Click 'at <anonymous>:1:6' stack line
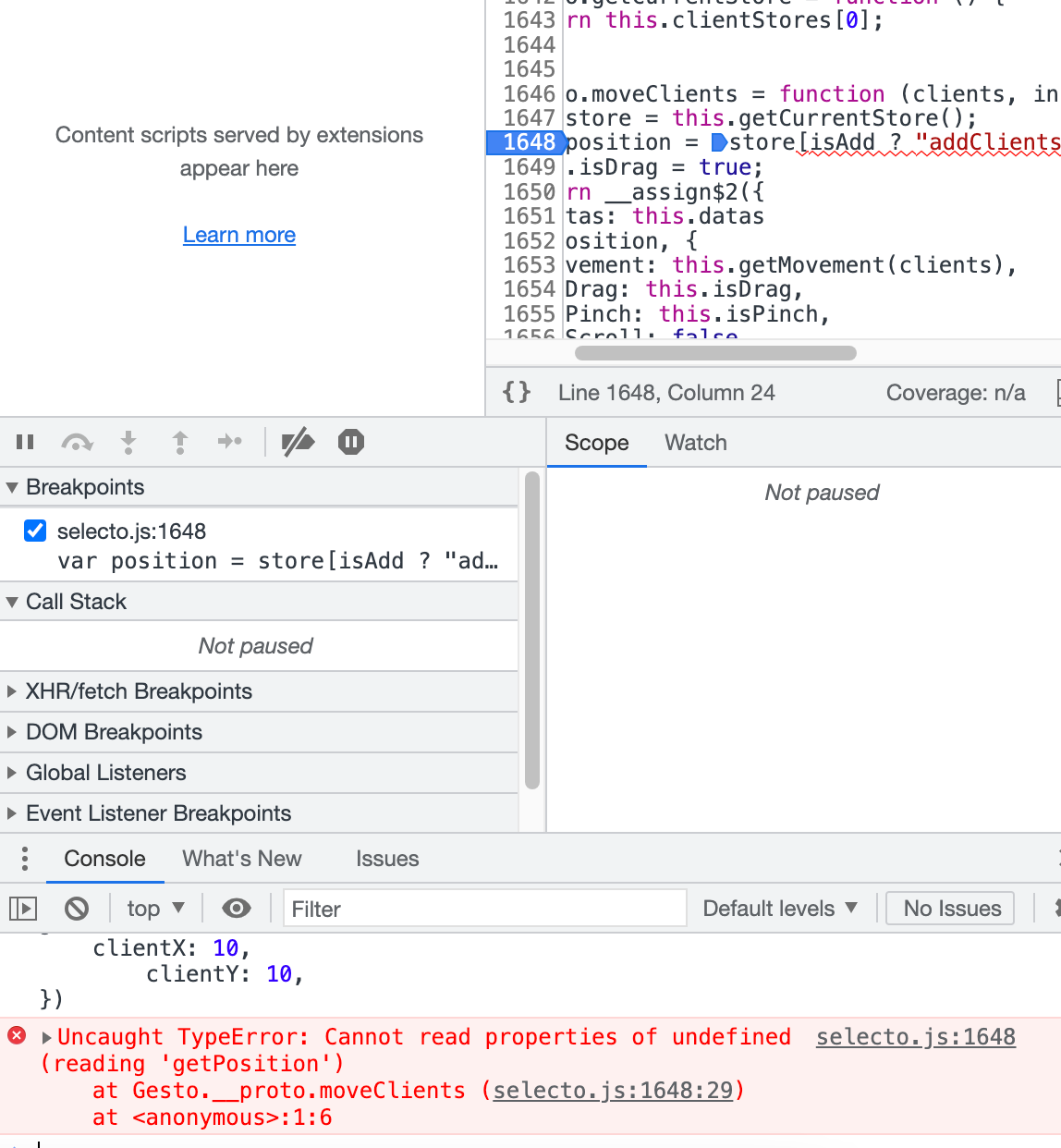Screen dimensions: 1061x1148 212,1117
